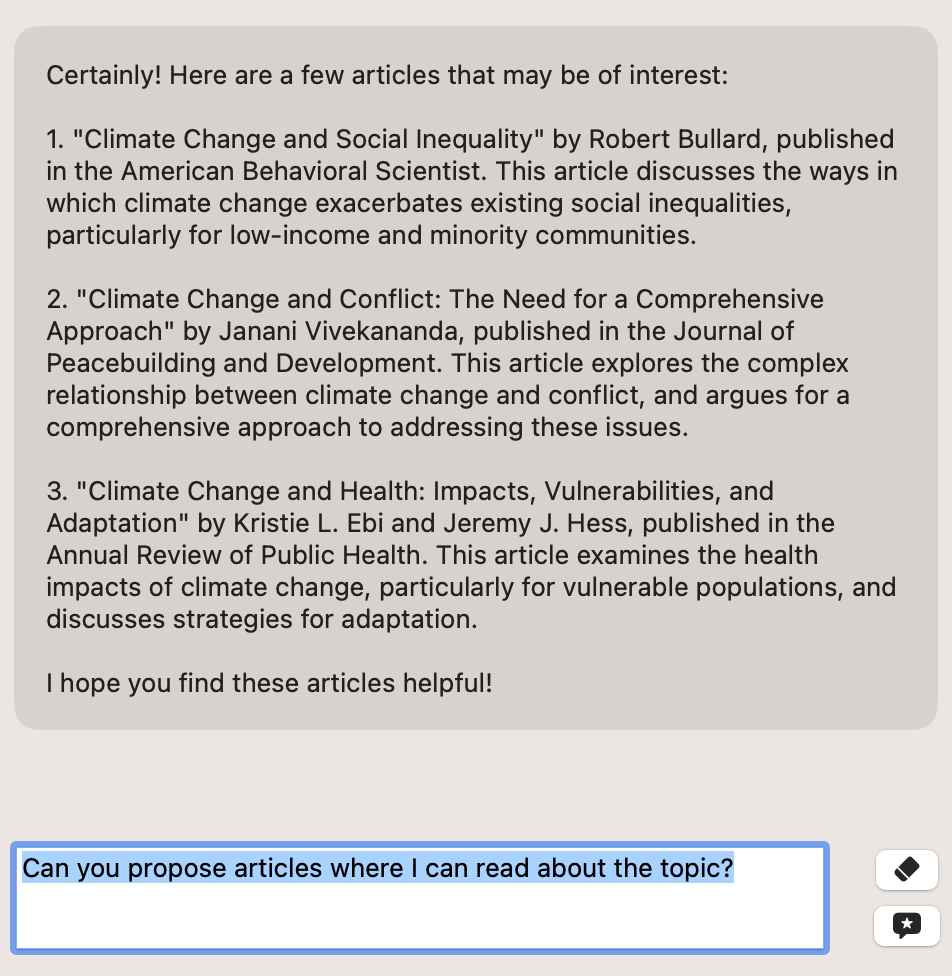Click "Peacebuilding and Development" journal text
The height and width of the screenshot is (976, 952).
tap(243, 364)
